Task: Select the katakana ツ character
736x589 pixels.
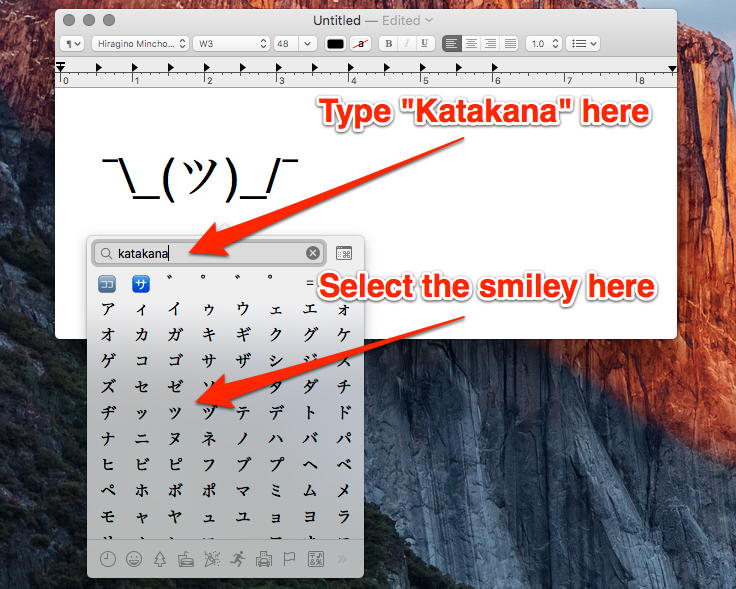Action: [x=175, y=412]
